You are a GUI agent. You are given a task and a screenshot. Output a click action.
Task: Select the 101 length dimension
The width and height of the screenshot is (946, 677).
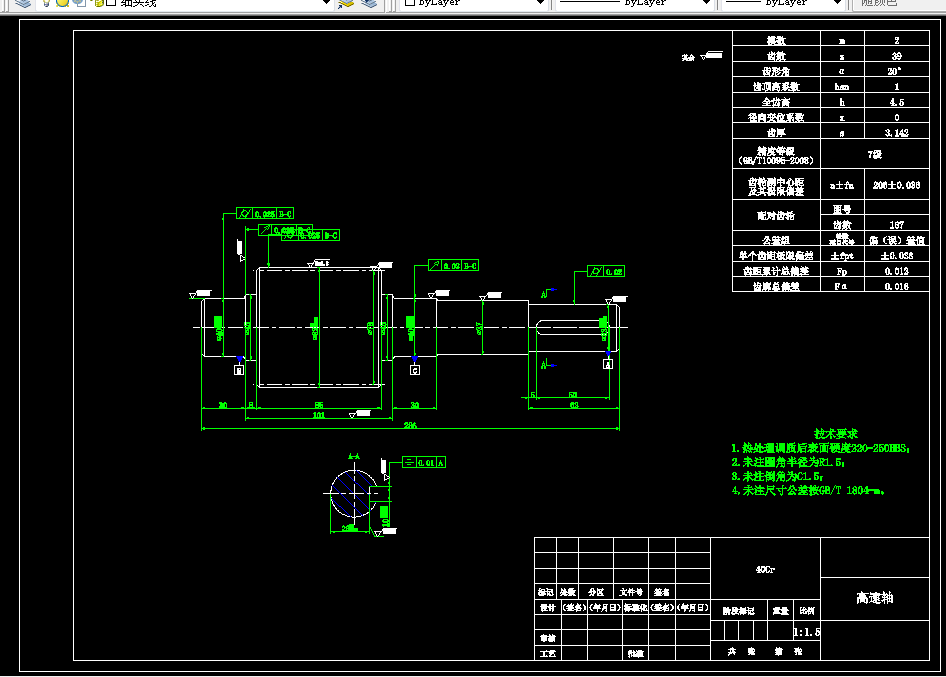pyautogui.click(x=319, y=415)
